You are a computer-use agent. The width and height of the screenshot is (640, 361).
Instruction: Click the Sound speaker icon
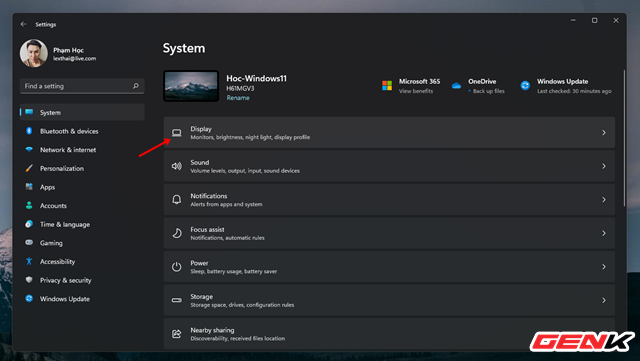tap(176, 166)
